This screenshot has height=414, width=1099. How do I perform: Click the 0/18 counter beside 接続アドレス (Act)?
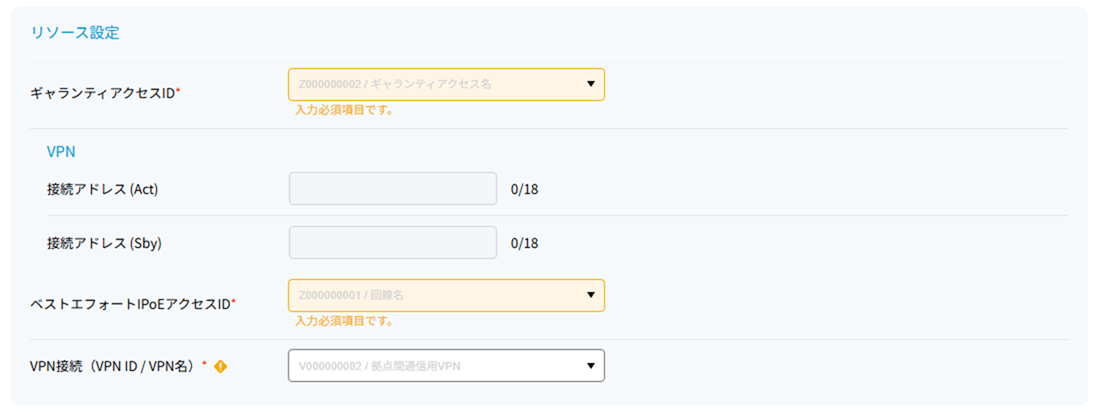524,189
